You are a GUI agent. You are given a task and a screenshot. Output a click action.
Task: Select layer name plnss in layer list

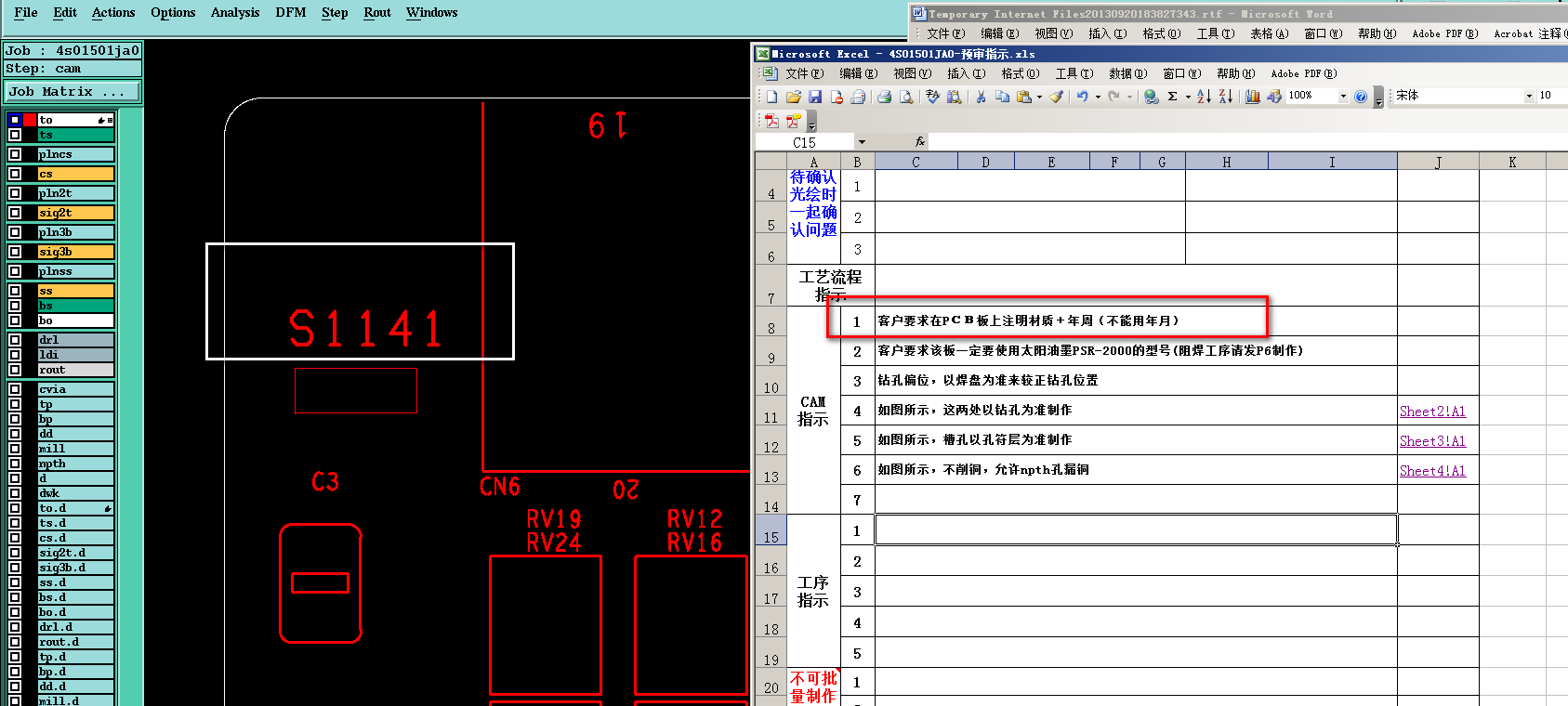[x=75, y=271]
